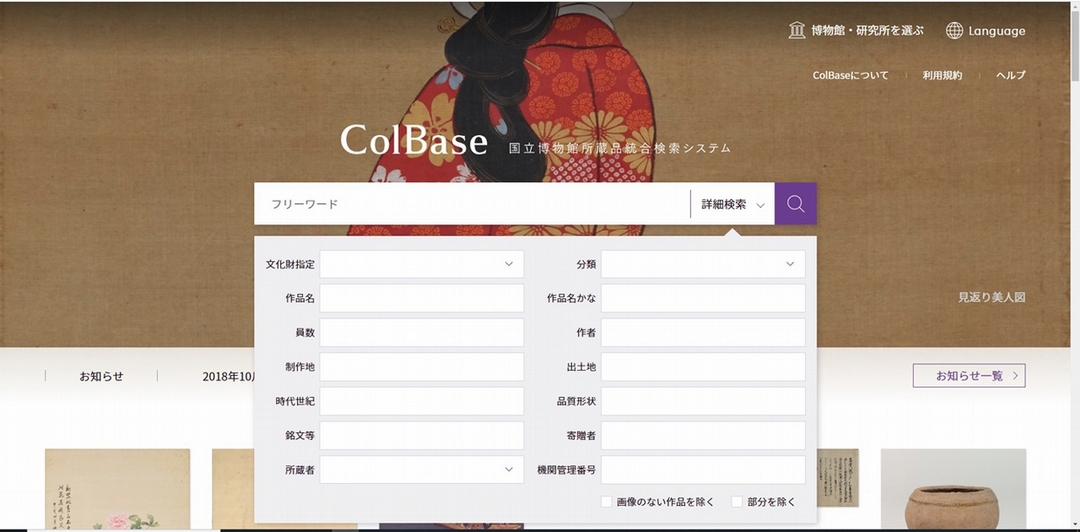Open 利用規約 page
This screenshot has height=532, width=1080.
click(942, 75)
